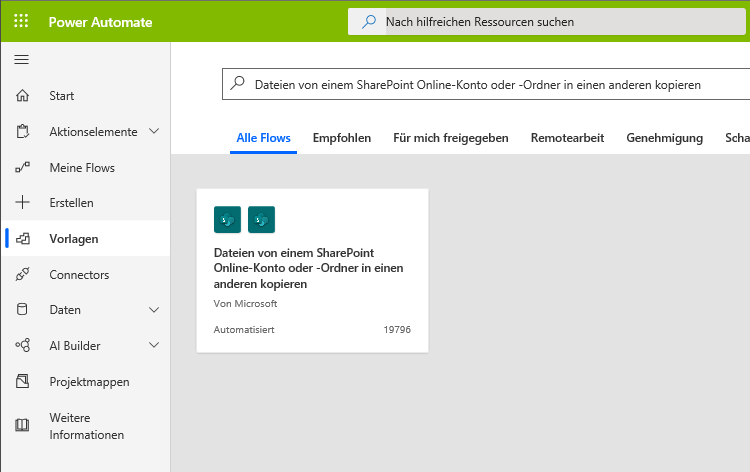Open the app launcher waffle icon
The width and height of the screenshot is (750, 472).
click(21, 21)
